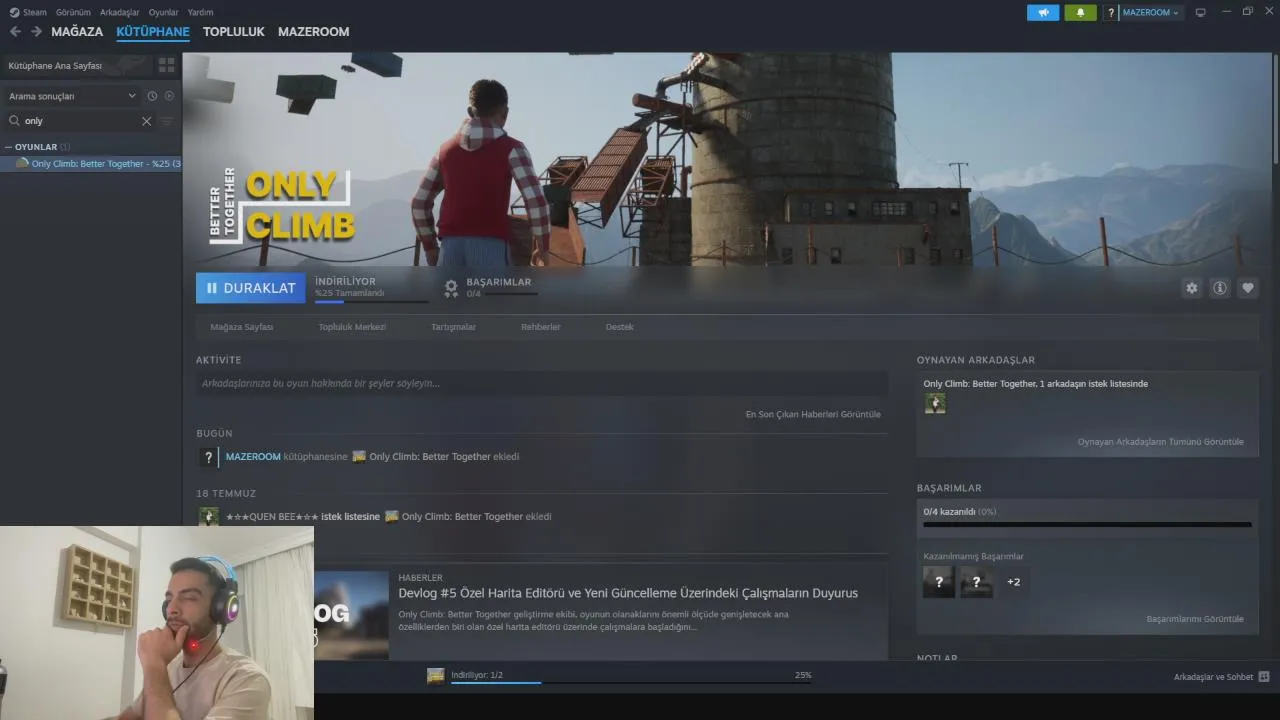Click the game icon beside library entry
This screenshot has width=1280, height=720.
(22, 163)
